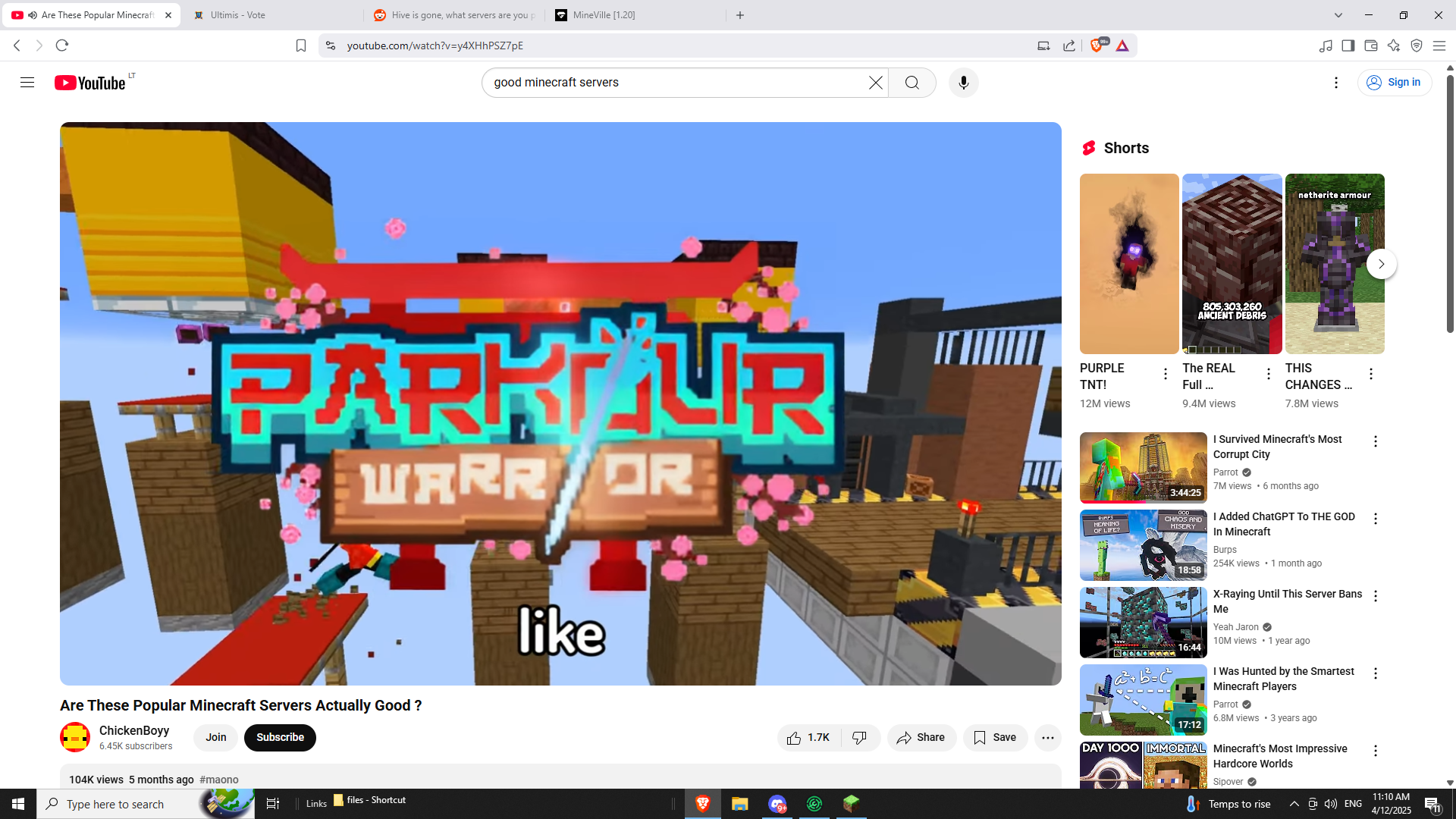The image size is (1456, 819).
Task: Click the voice search microphone icon
Action: click(963, 83)
